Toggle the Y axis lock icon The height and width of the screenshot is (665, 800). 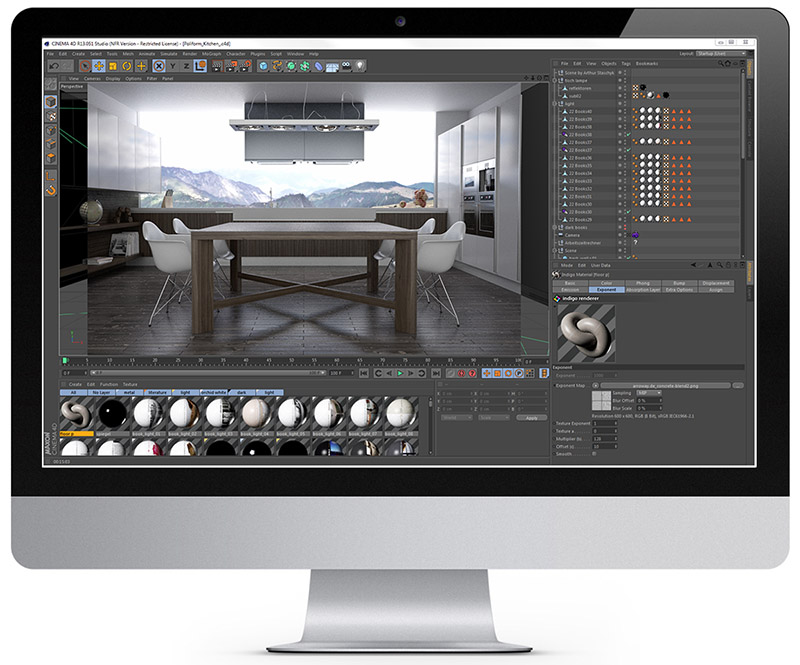[173, 66]
